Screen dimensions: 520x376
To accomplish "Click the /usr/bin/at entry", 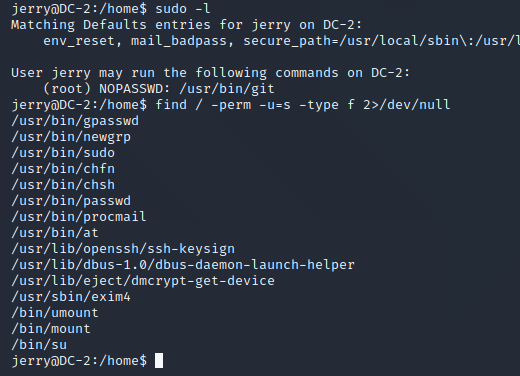I will coord(55,233).
